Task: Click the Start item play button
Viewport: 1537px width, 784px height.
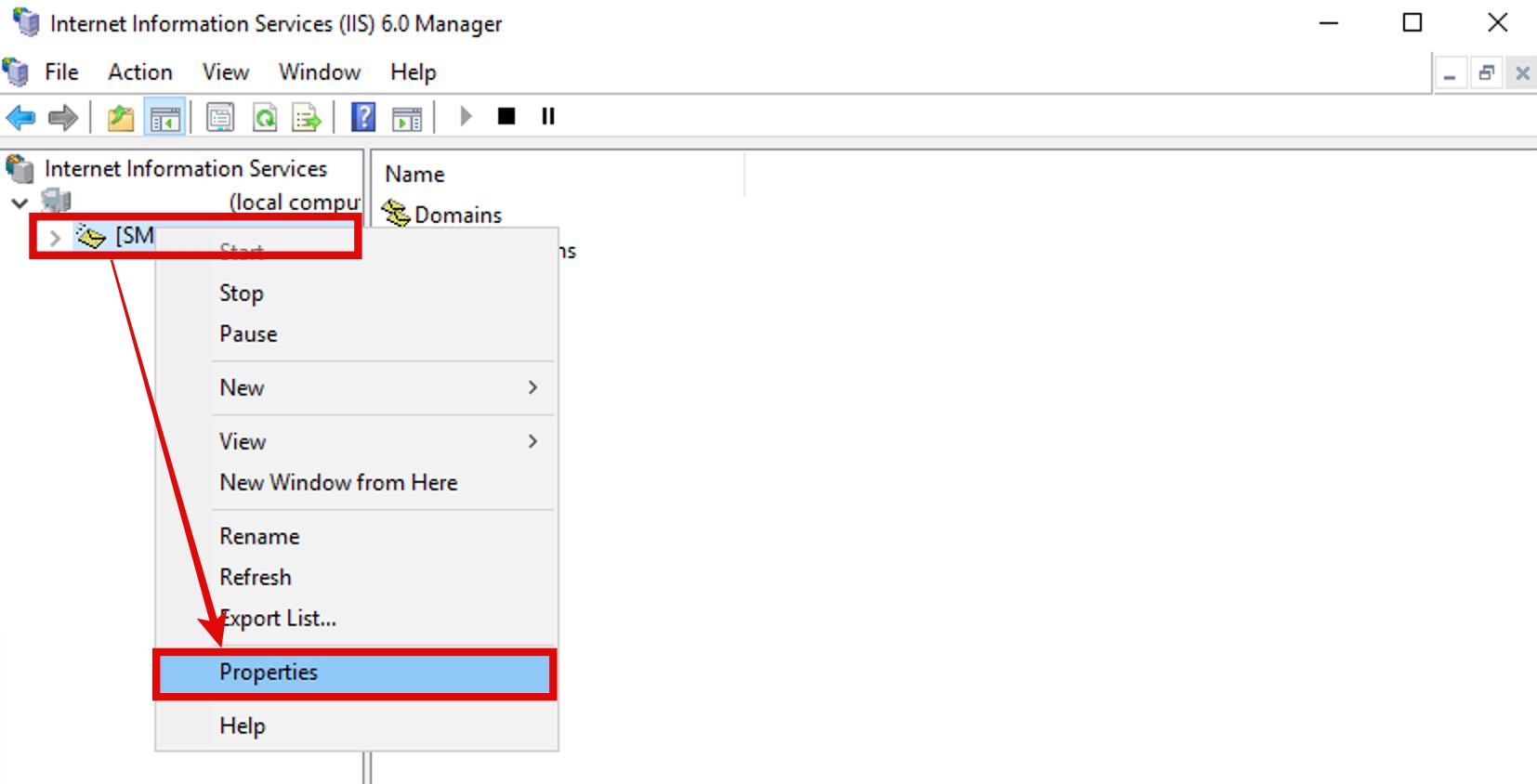Action: 466,116
